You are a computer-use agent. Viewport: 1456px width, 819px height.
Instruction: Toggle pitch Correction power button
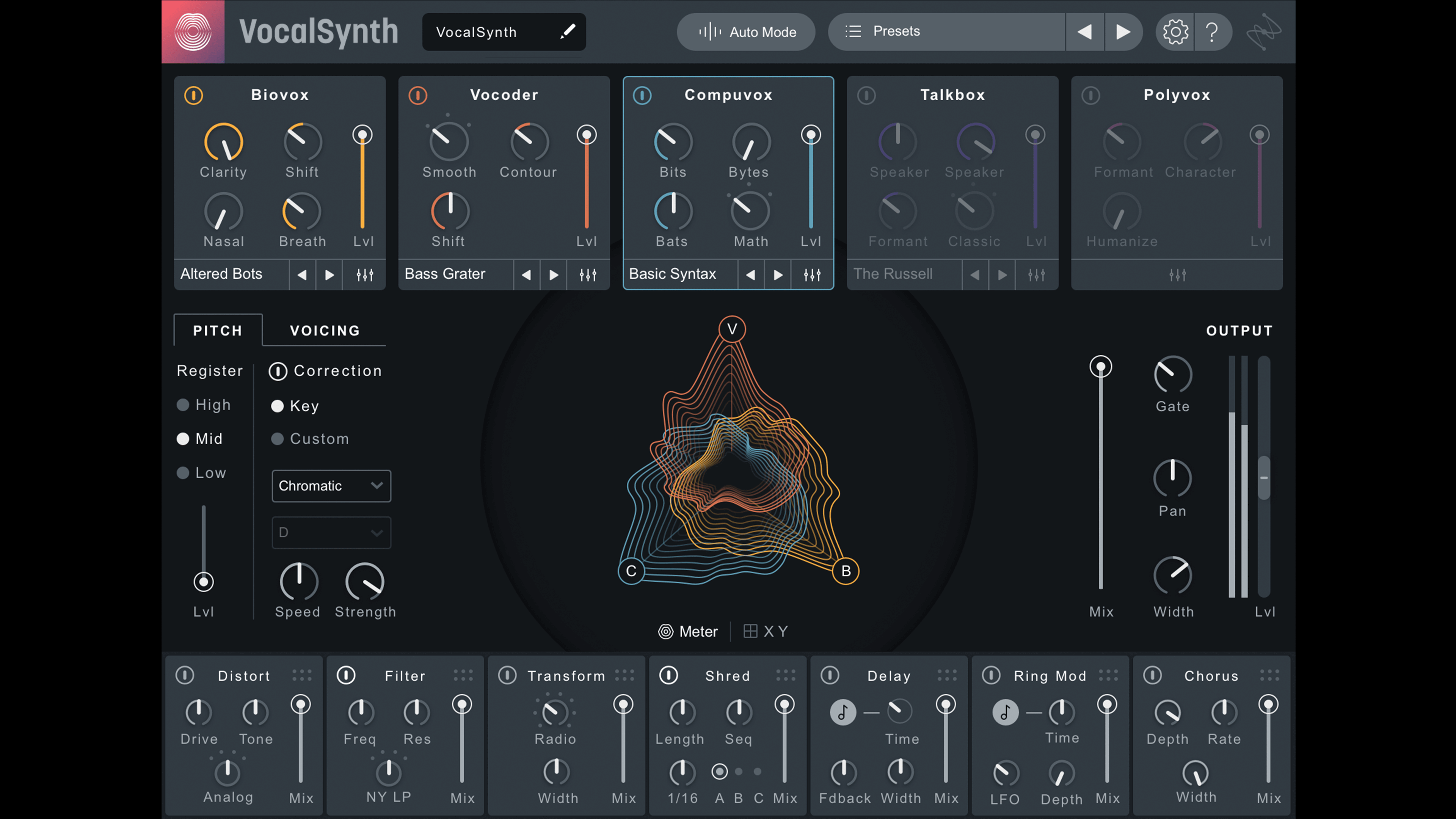point(278,371)
